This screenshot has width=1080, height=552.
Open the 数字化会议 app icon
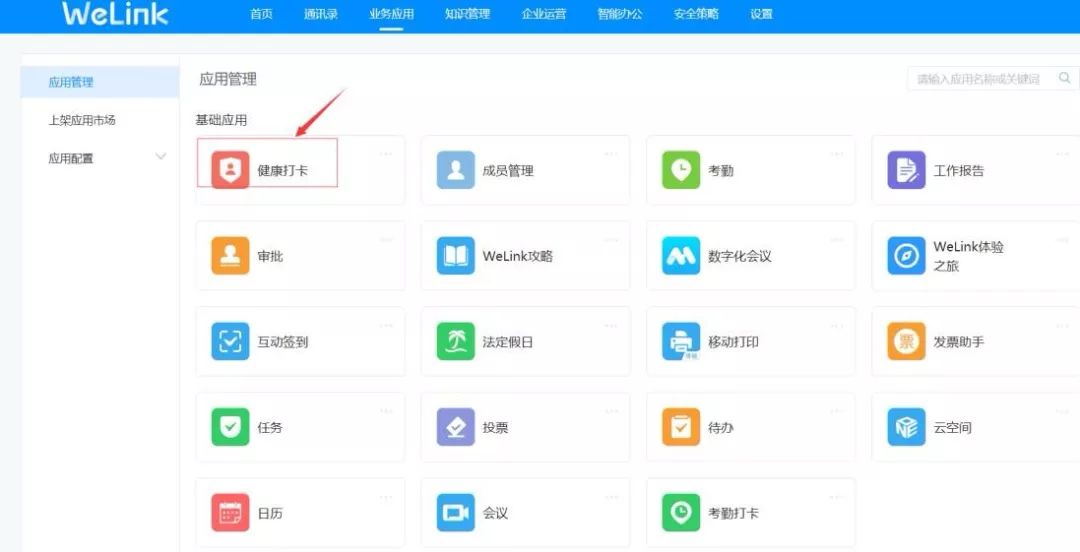point(681,256)
